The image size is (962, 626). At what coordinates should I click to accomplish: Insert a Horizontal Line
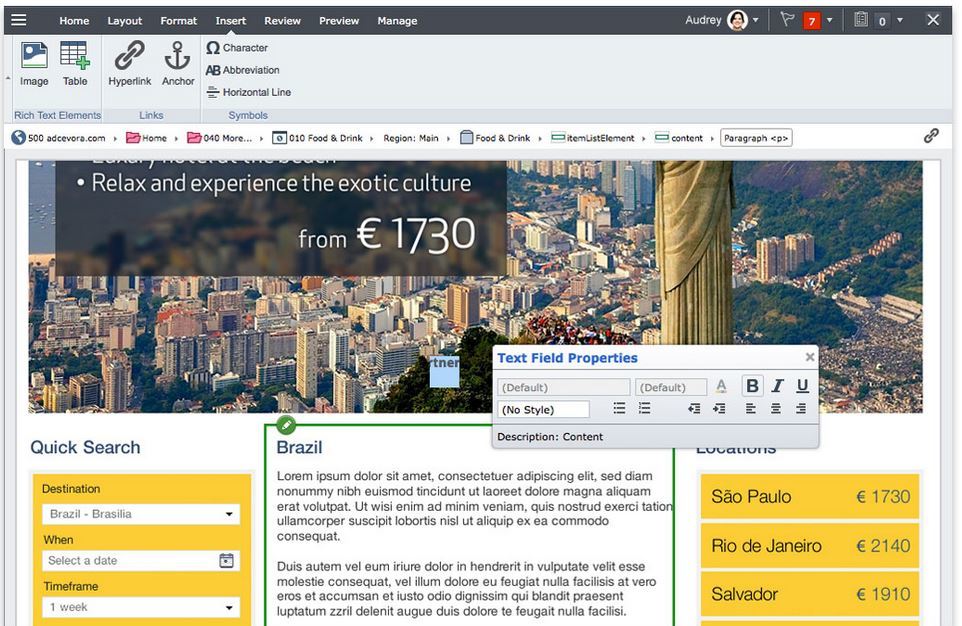pos(248,92)
